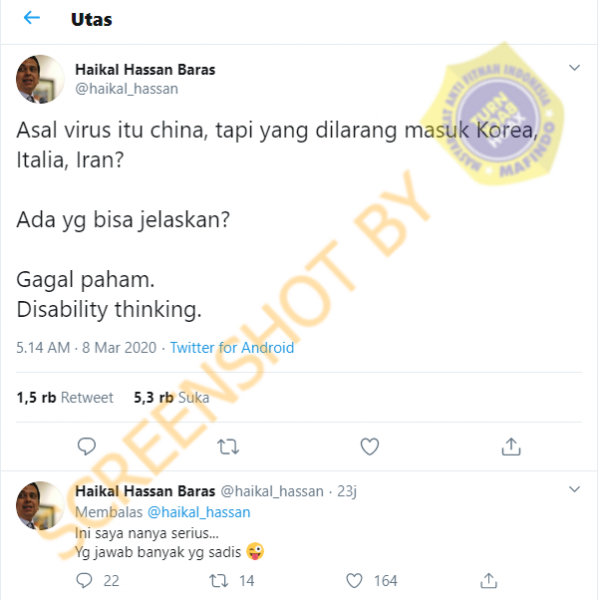Image resolution: width=600 pixels, height=600 pixels.
Task: Open profile photo on main tweet
Action: [x=40, y=79]
